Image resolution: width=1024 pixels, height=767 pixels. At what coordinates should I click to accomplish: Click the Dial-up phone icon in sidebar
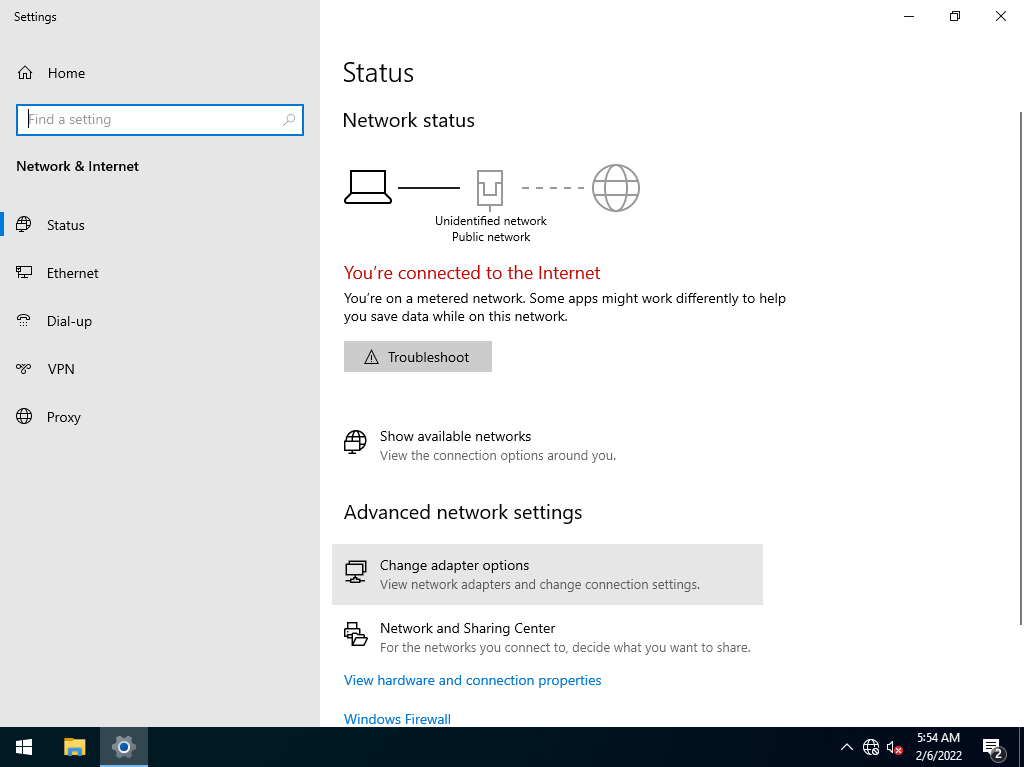tap(24, 321)
